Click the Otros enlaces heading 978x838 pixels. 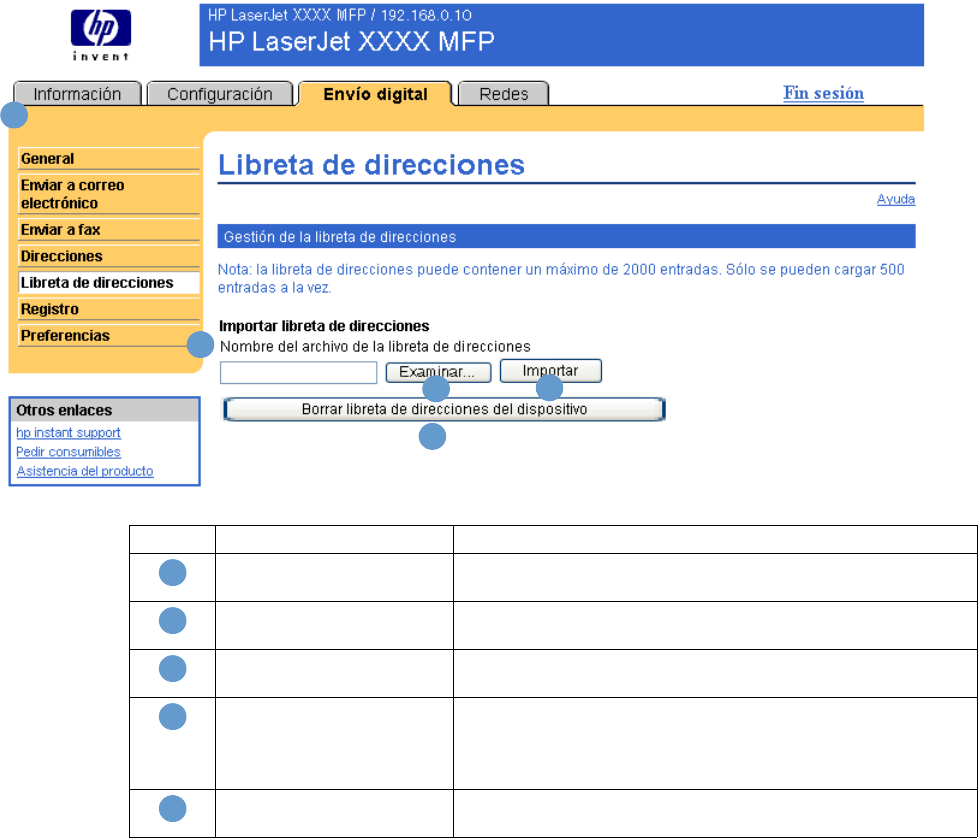(105, 410)
